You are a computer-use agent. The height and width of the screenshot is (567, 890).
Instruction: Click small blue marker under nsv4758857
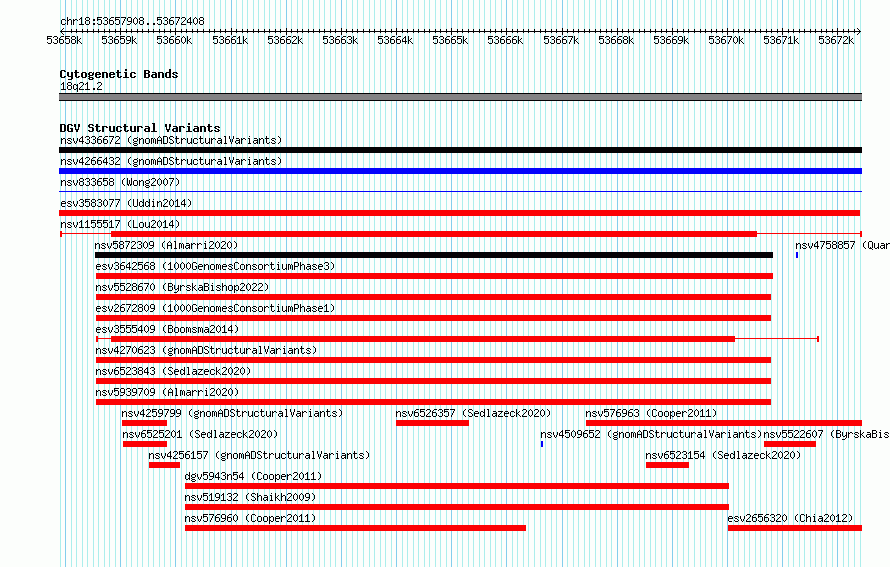point(797,255)
